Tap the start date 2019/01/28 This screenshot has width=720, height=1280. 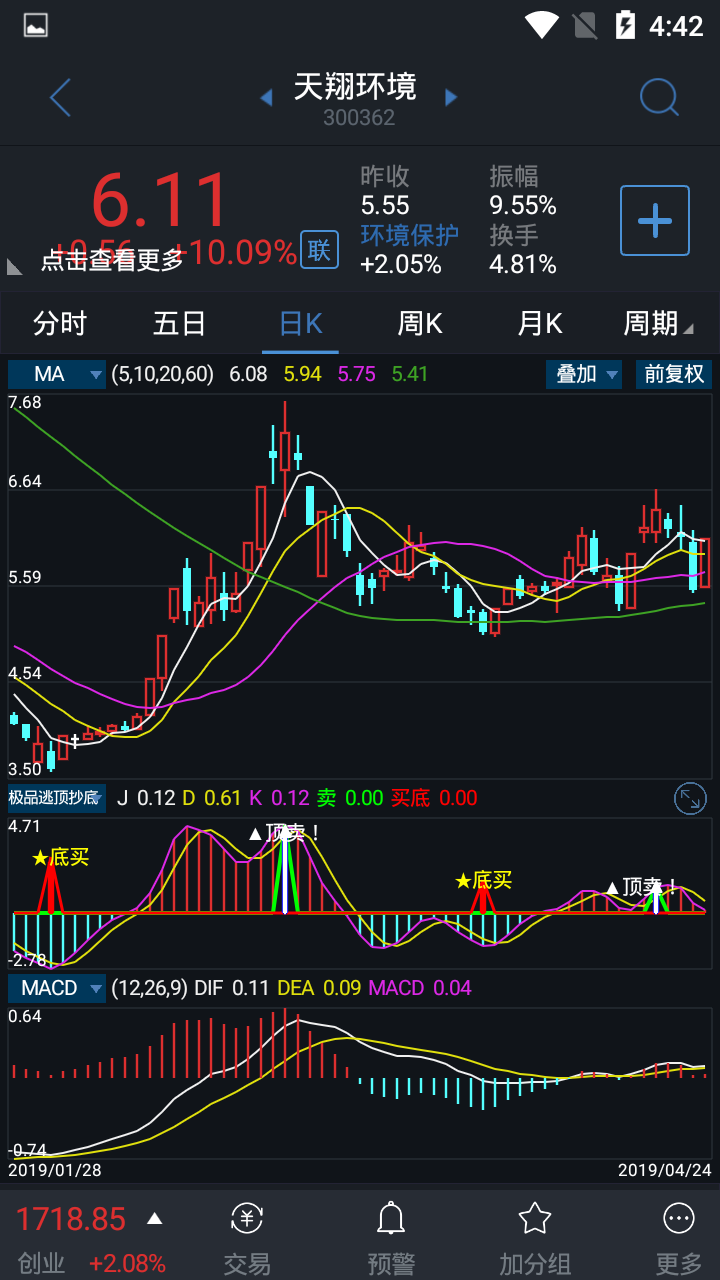(55, 1169)
